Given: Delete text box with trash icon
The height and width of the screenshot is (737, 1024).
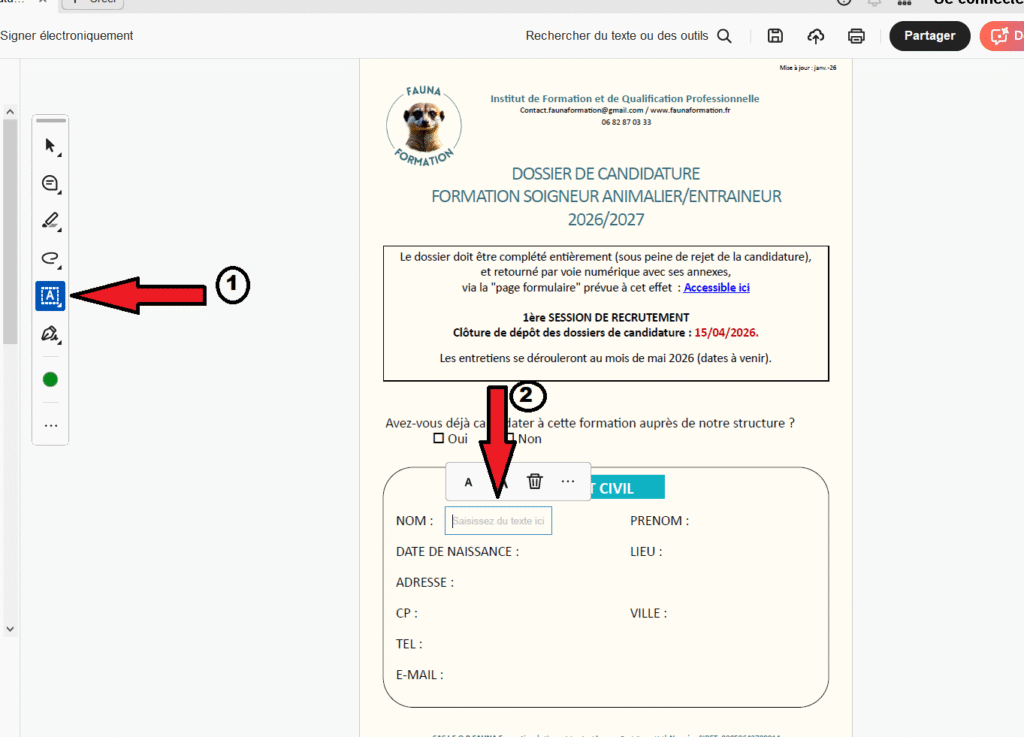Looking at the screenshot, I should 535,481.
